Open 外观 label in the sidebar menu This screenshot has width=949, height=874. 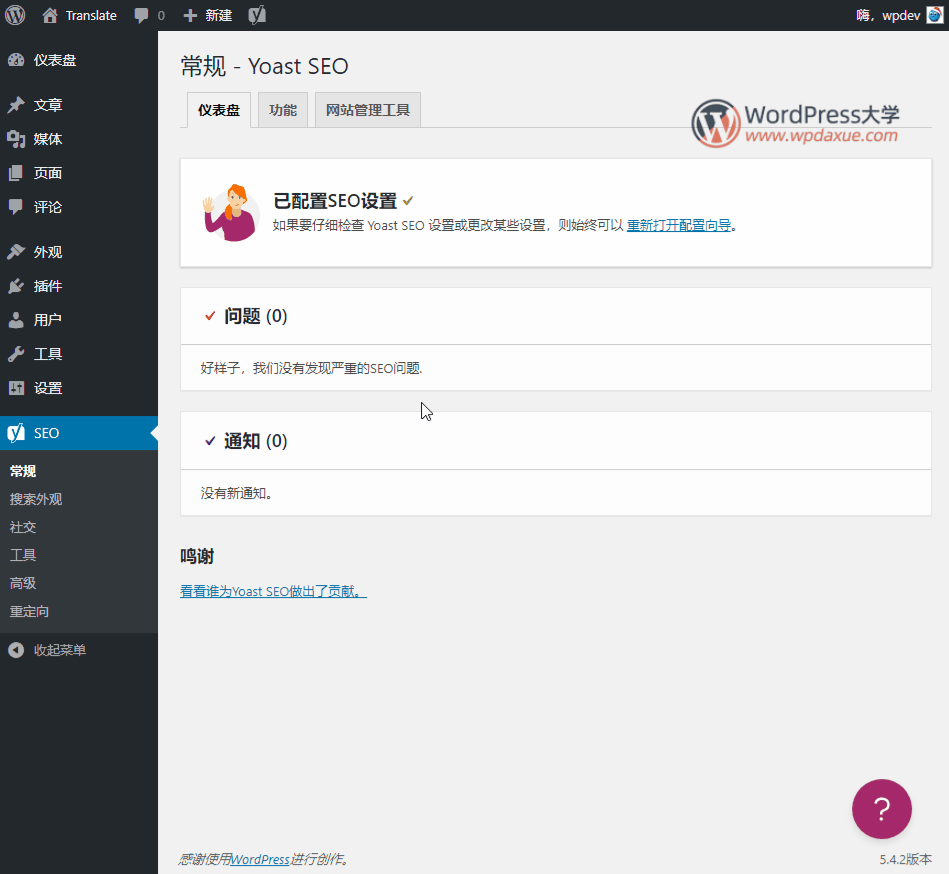pyautogui.click(x=48, y=252)
